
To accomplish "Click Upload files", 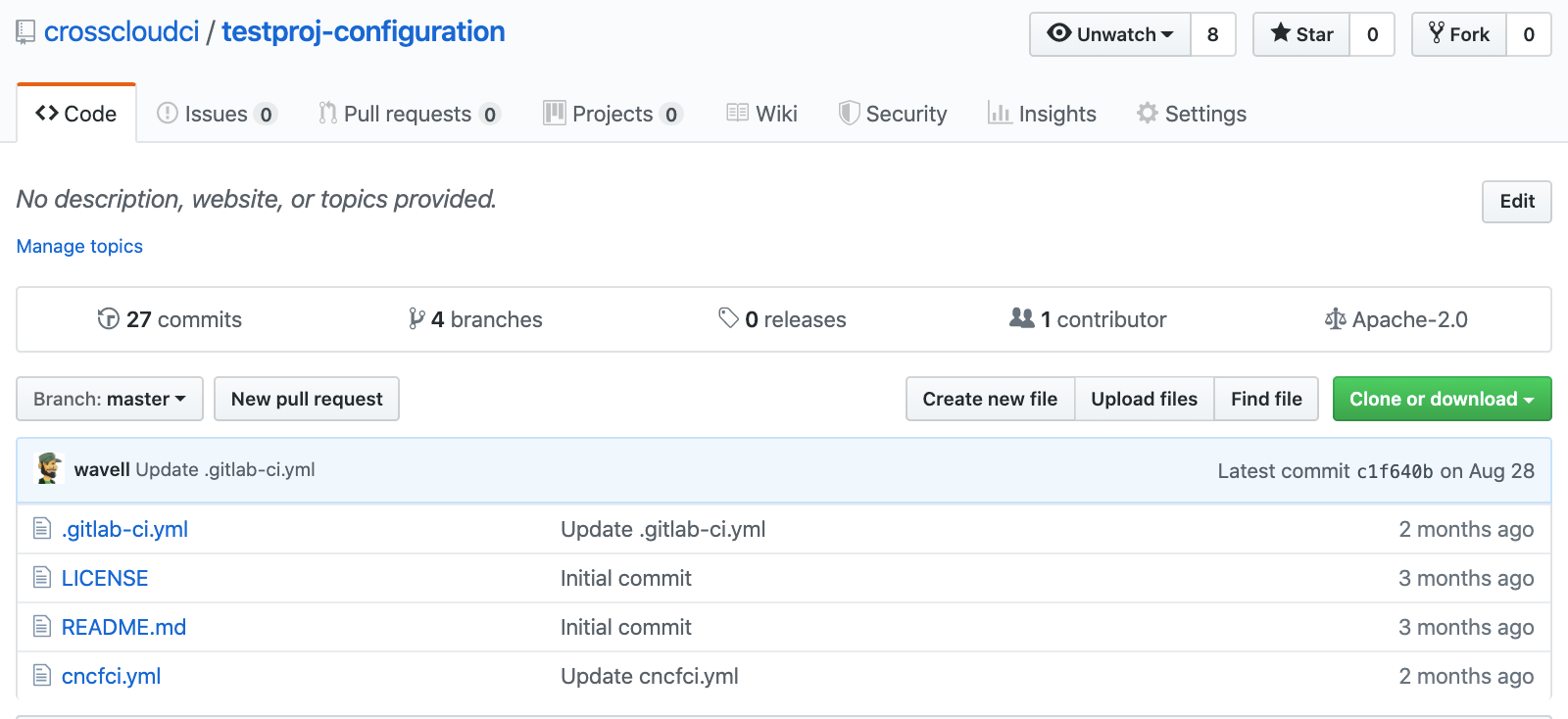I will click(x=1145, y=399).
